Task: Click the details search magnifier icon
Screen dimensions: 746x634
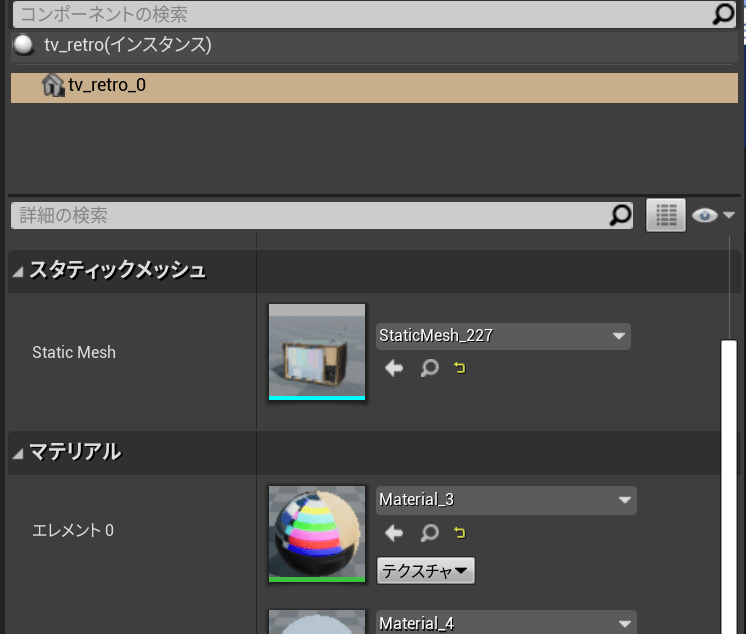Action: 620,215
